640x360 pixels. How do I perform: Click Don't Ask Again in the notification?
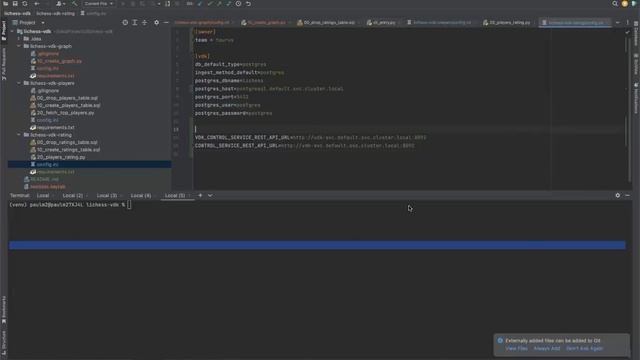[x=584, y=349]
